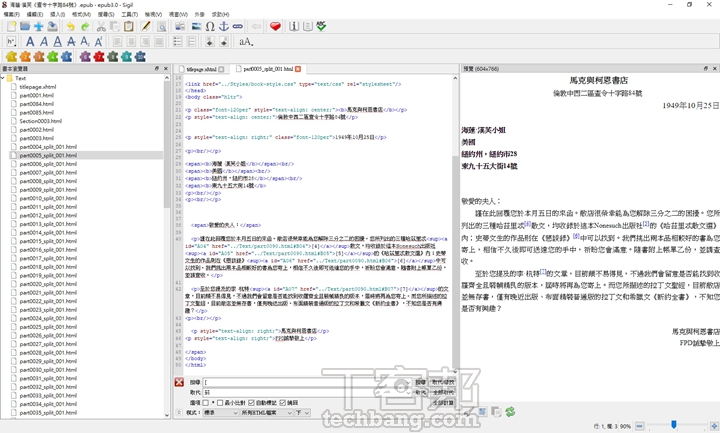Run the red plugin 7 puzzle icon

tap(99, 56)
